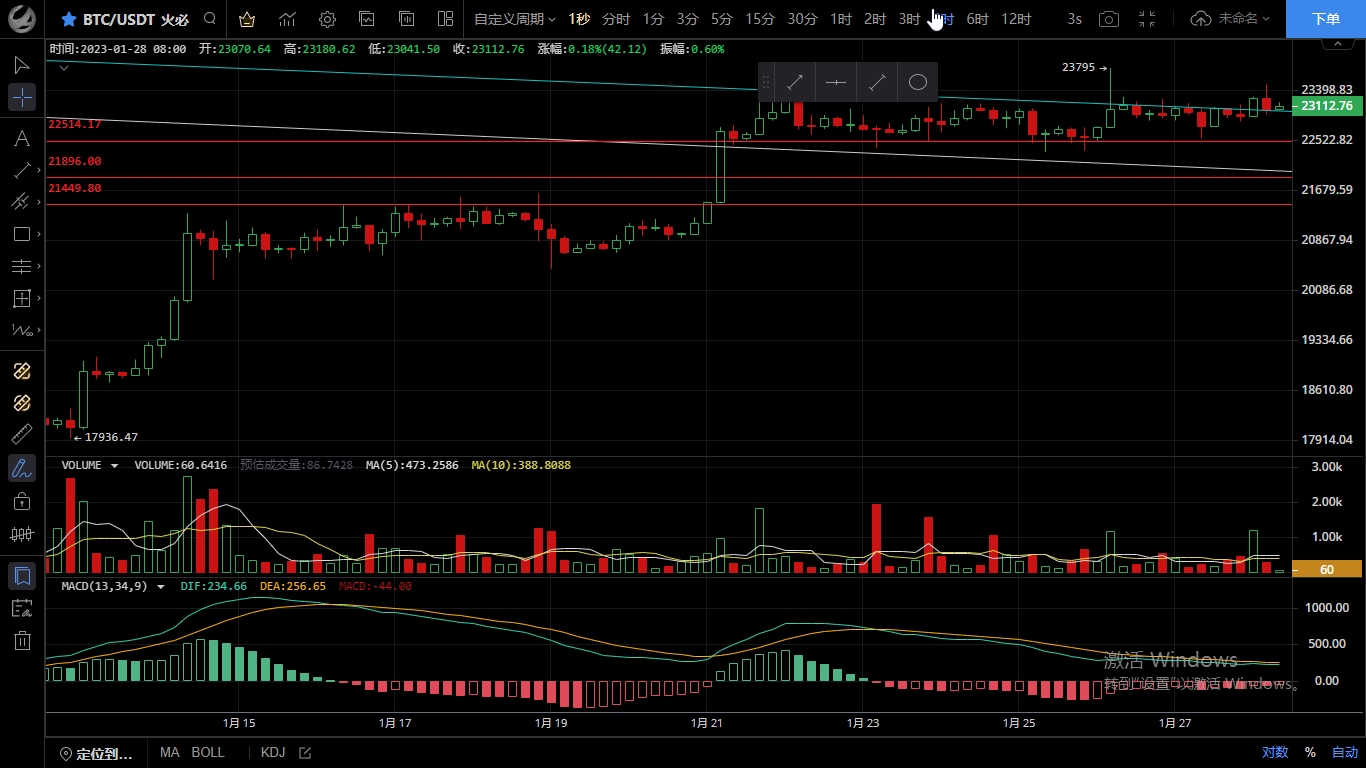Choose ellipse shape in floating toolbar
Screen dimensions: 1366x768
(x=917, y=83)
